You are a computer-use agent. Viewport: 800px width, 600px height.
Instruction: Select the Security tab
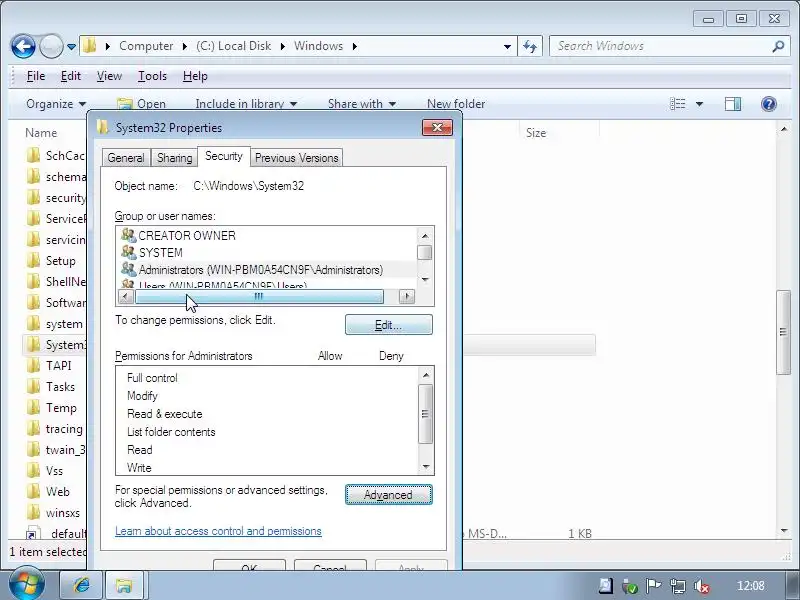click(223, 156)
